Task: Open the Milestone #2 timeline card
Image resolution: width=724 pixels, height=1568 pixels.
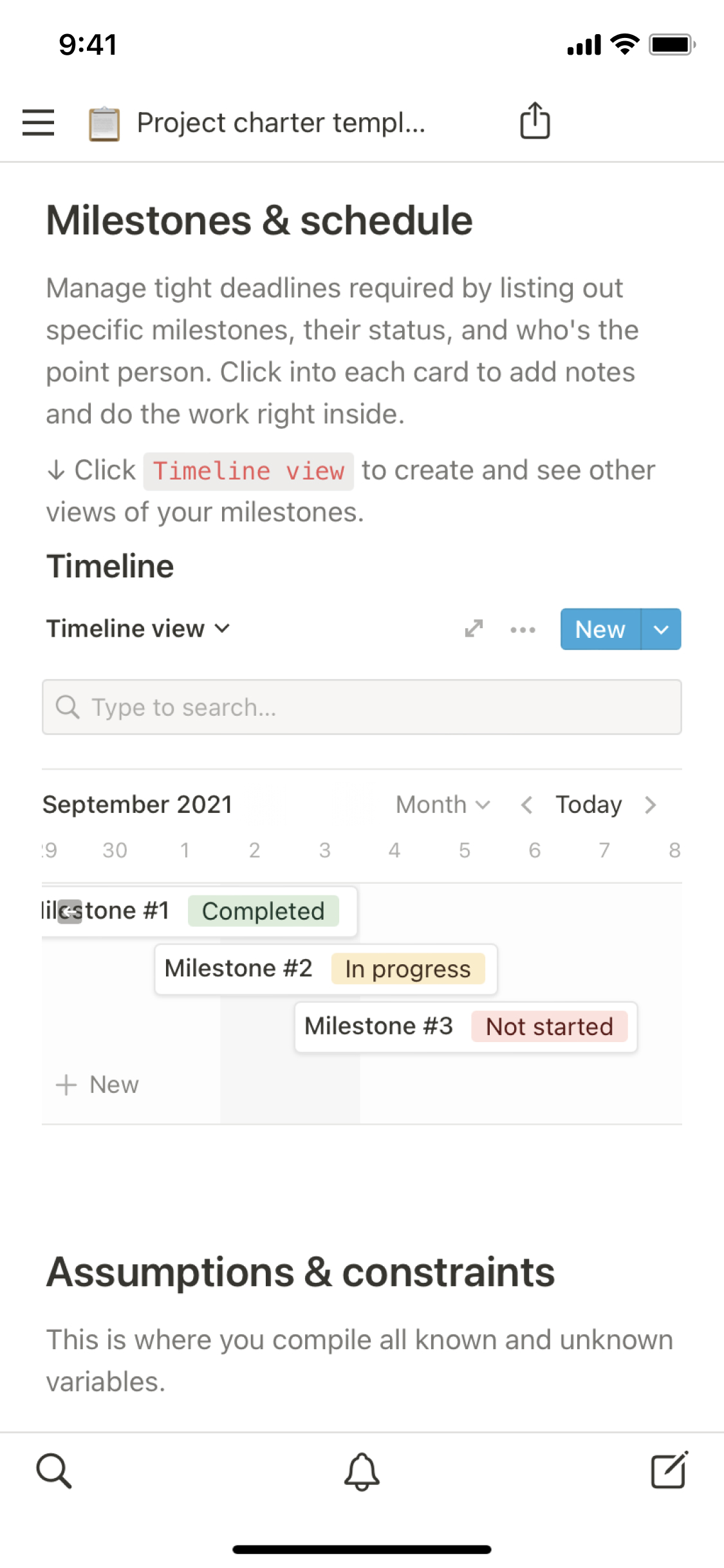Action: click(238, 969)
